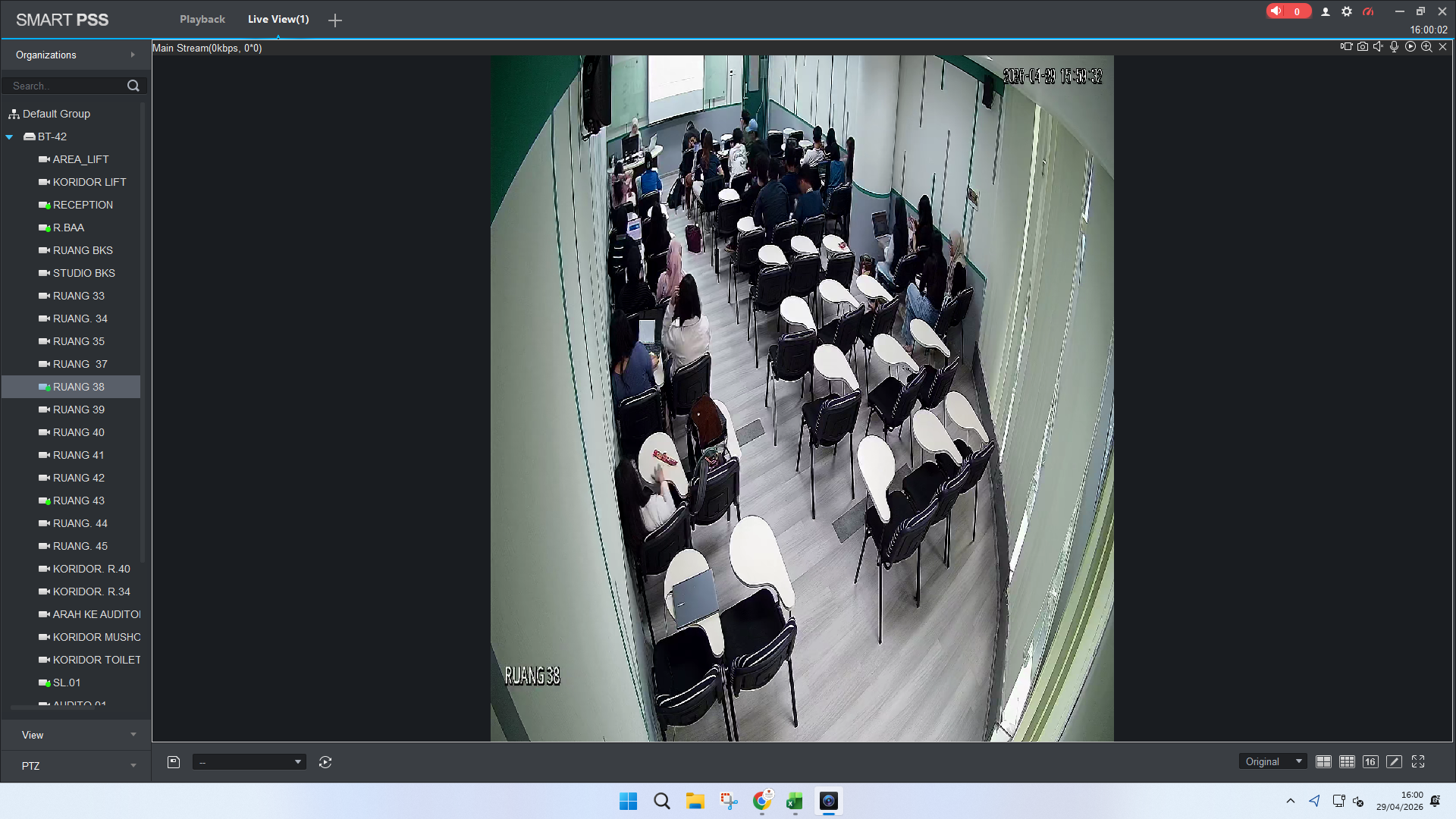Unmute the audio of the video window

tap(1379, 46)
